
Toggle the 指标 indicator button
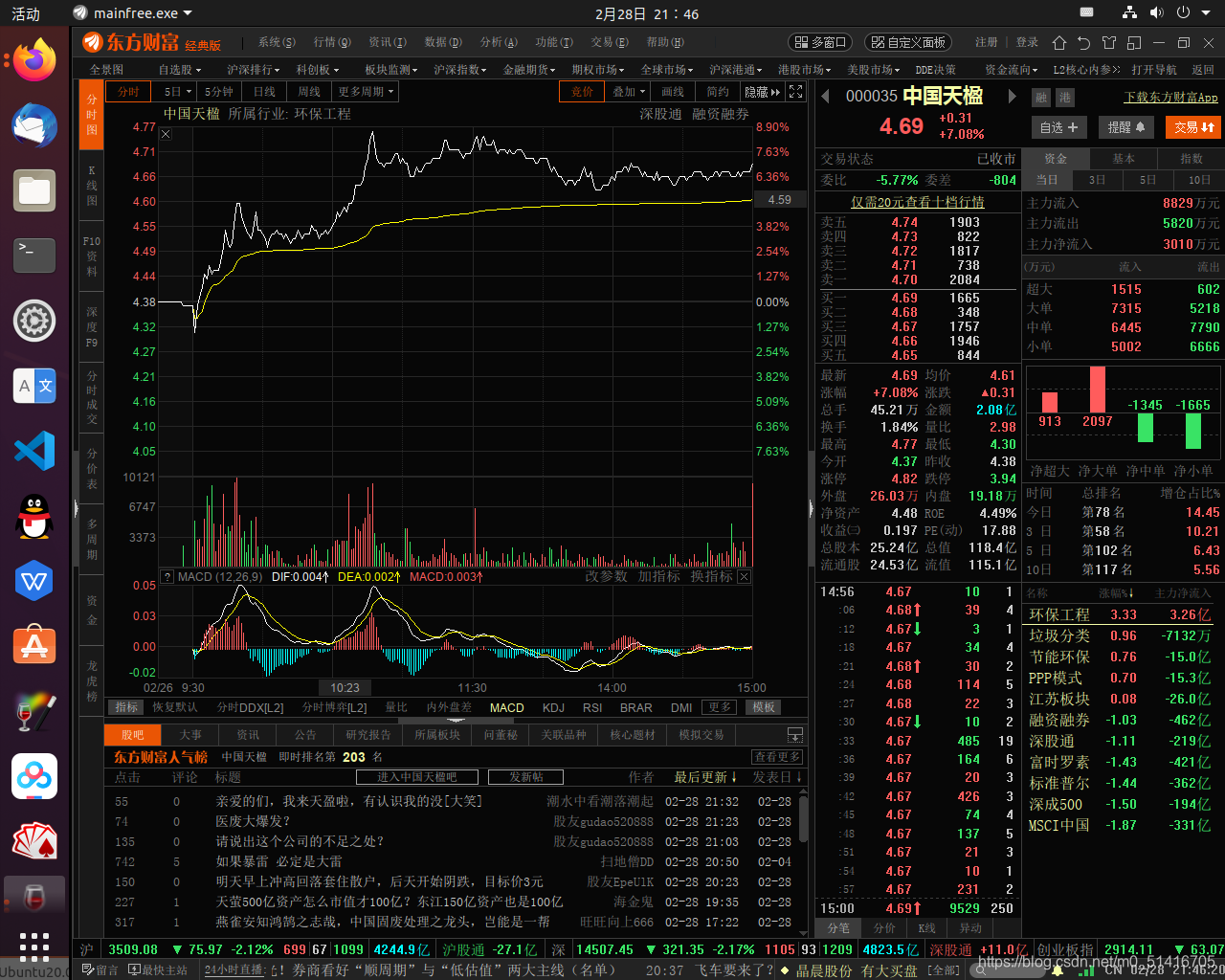pos(126,707)
